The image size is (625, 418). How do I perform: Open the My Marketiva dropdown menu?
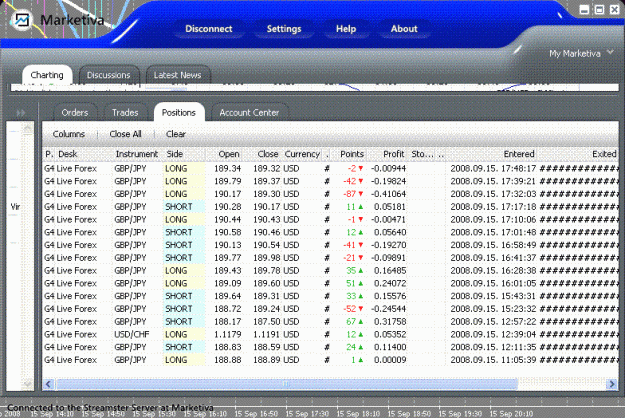[581, 53]
